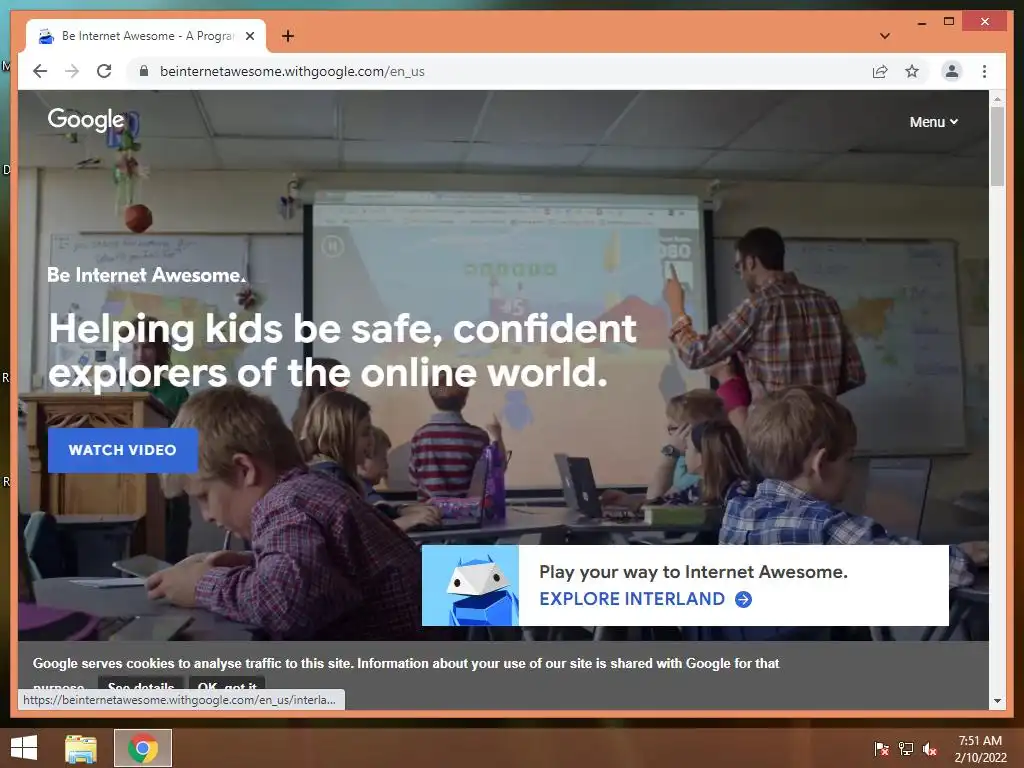The width and height of the screenshot is (1024, 768).
Task: Minimize the Chrome window
Action: 921,22
